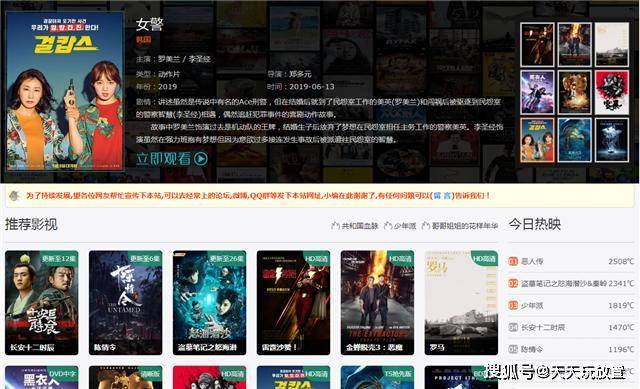
Task: Click the flame icon before 共和国血脉
Action: (x=336, y=225)
